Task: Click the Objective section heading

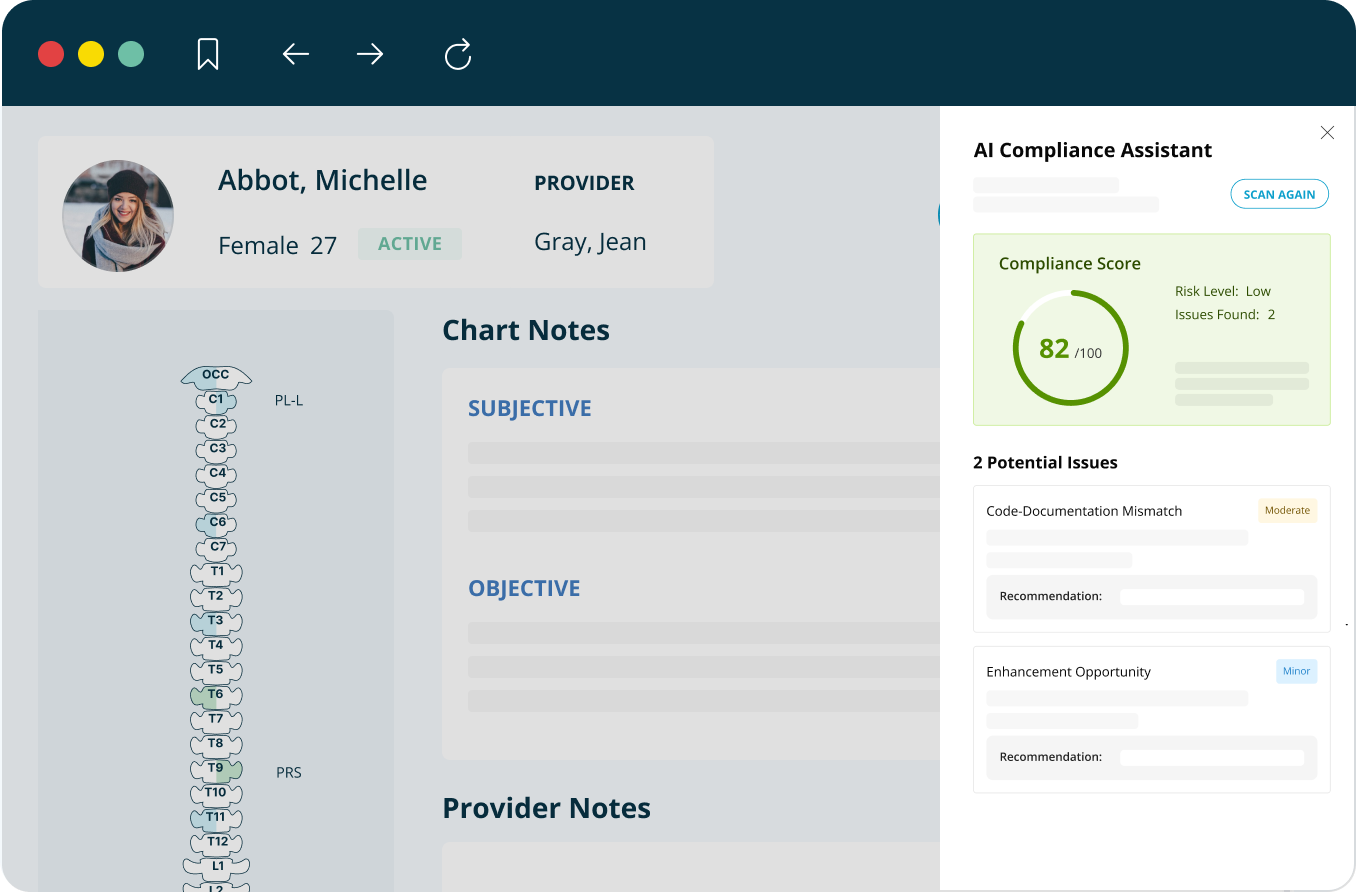Action: 524,588
